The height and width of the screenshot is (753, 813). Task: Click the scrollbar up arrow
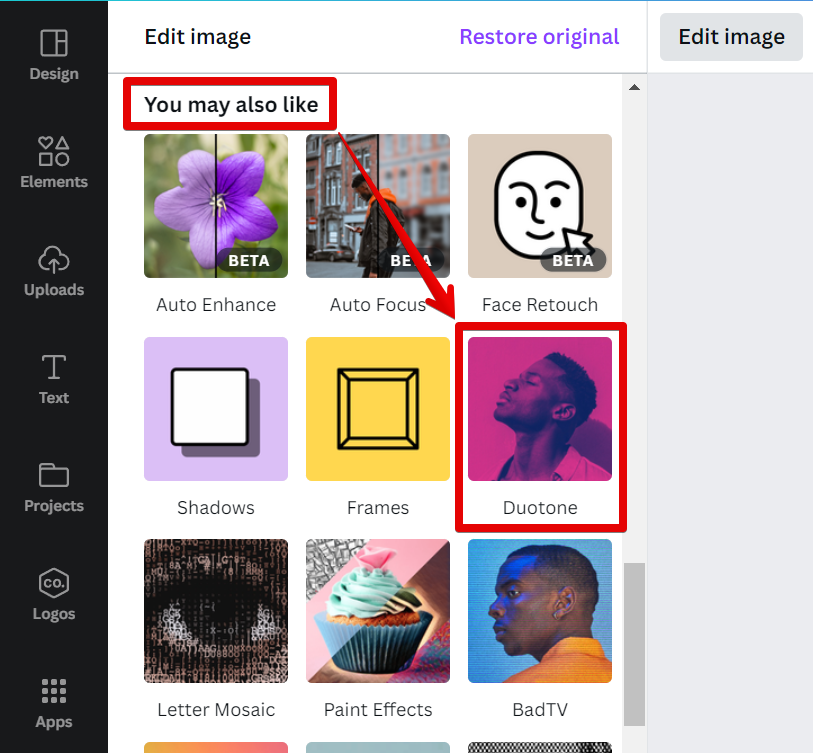tap(634, 88)
